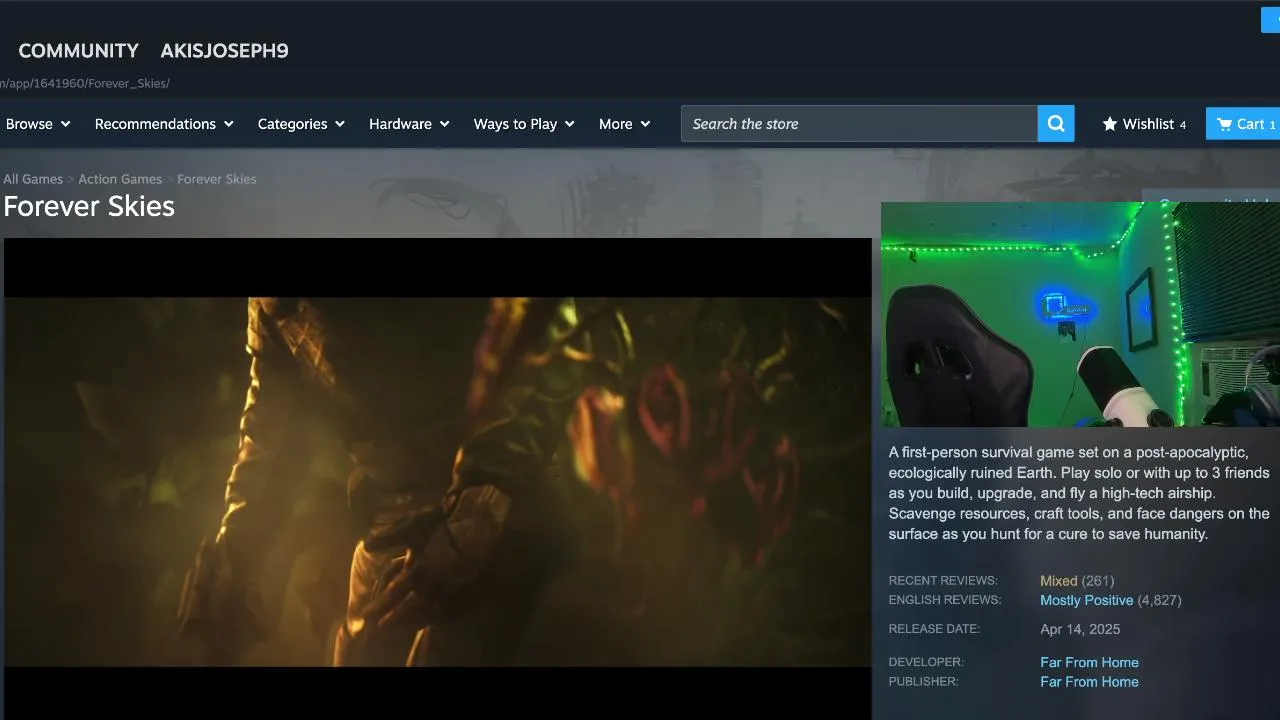Open Far From Home developer link

pyautogui.click(x=1089, y=662)
